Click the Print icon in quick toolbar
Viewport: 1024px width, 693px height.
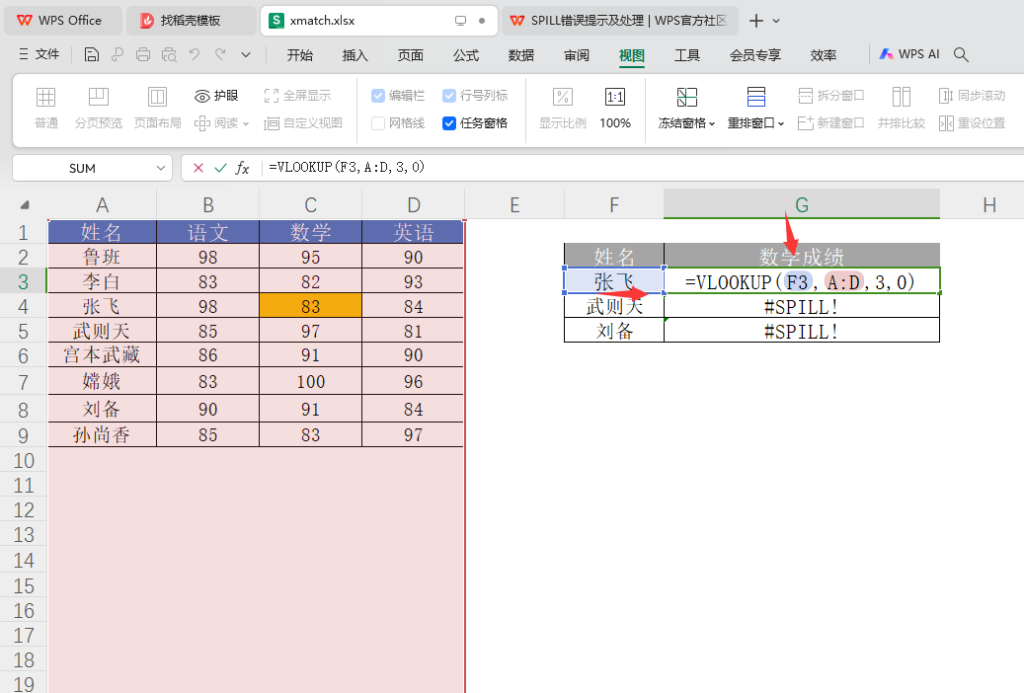click(143, 55)
